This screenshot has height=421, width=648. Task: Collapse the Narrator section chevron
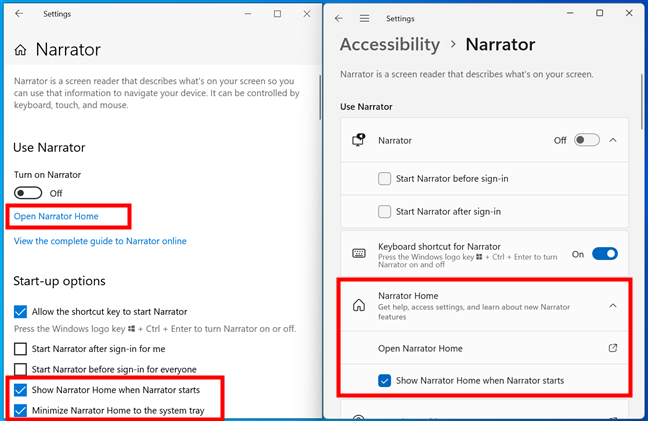click(613, 140)
